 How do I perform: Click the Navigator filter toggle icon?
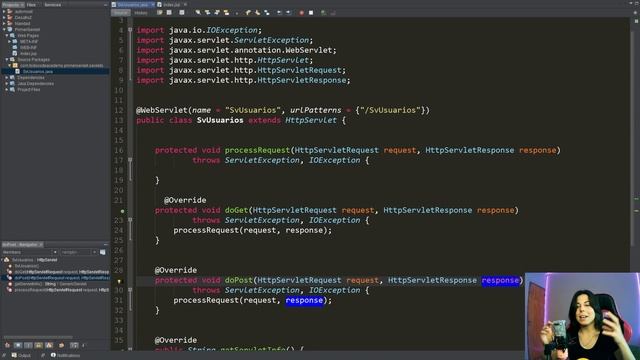[102, 252]
